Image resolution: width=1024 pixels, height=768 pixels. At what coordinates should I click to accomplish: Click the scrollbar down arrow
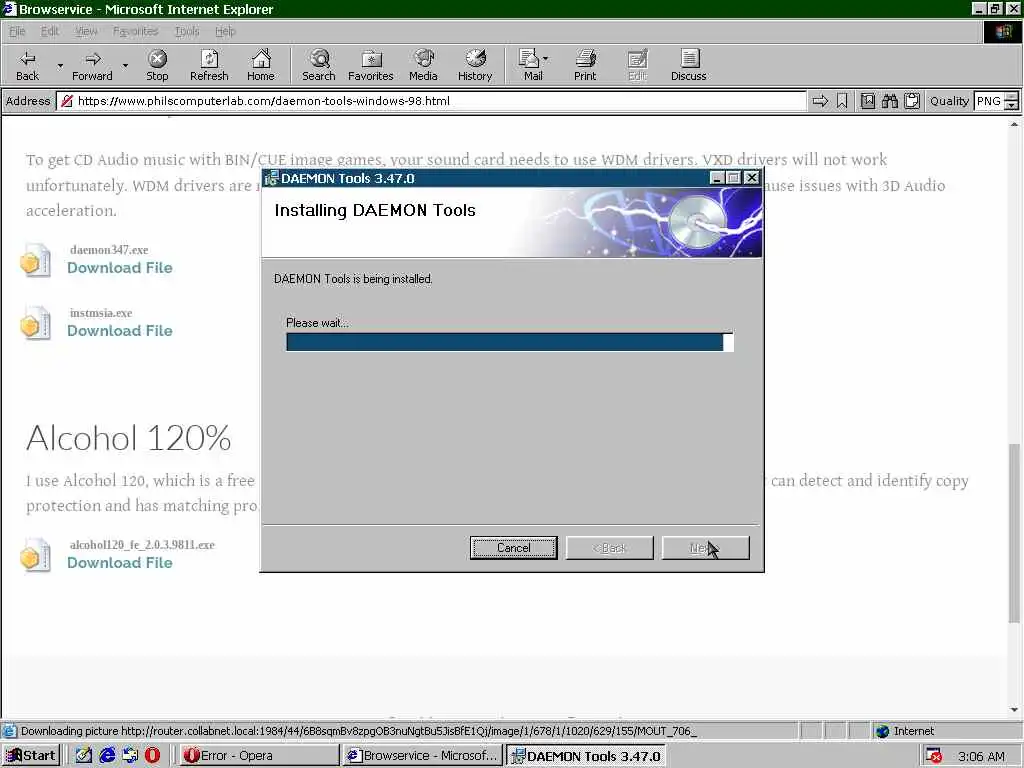coord(1014,710)
